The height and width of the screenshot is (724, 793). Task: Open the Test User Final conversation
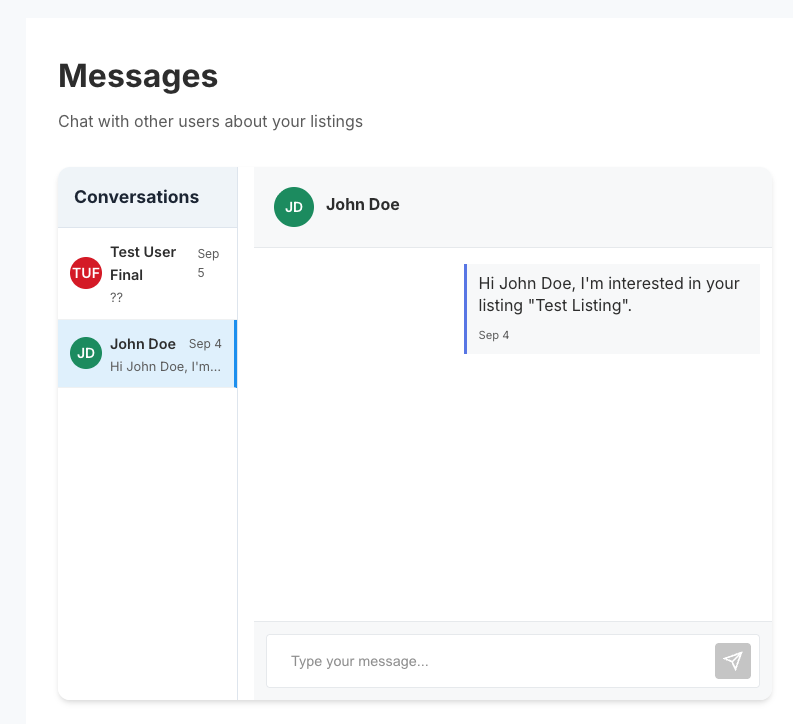[143, 263]
